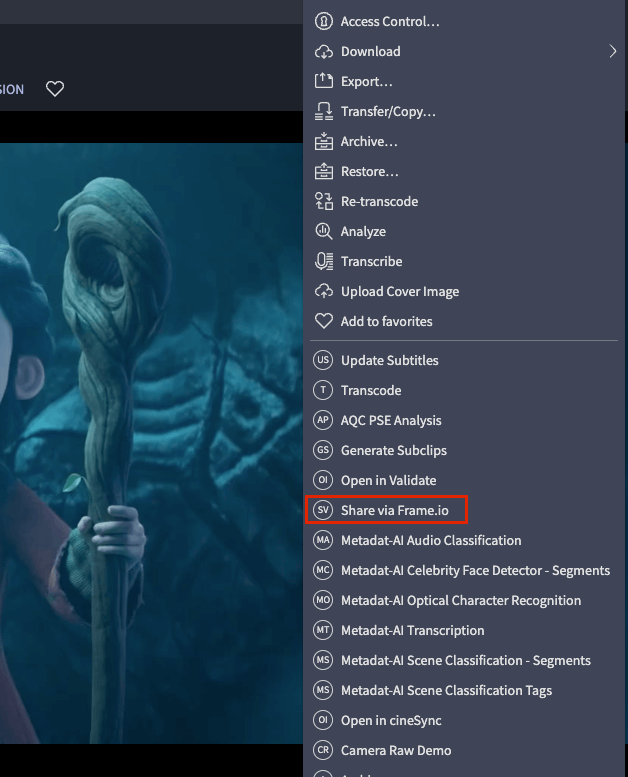Viewport: 628px width, 777px height.
Task: Choose Upload Cover Image entry
Action: tap(464, 291)
